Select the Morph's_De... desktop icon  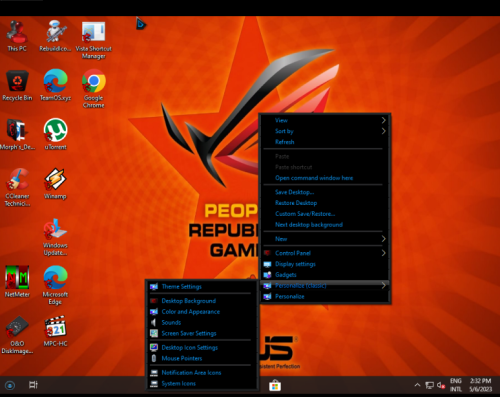pyautogui.click(x=17, y=134)
